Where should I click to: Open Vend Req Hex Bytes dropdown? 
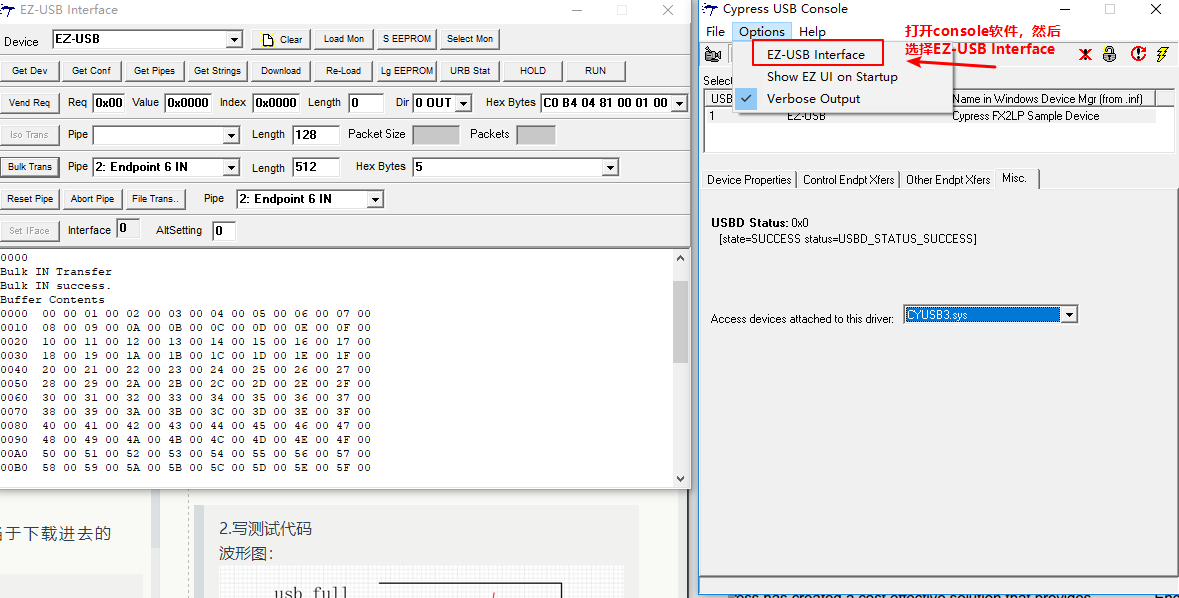coord(680,103)
